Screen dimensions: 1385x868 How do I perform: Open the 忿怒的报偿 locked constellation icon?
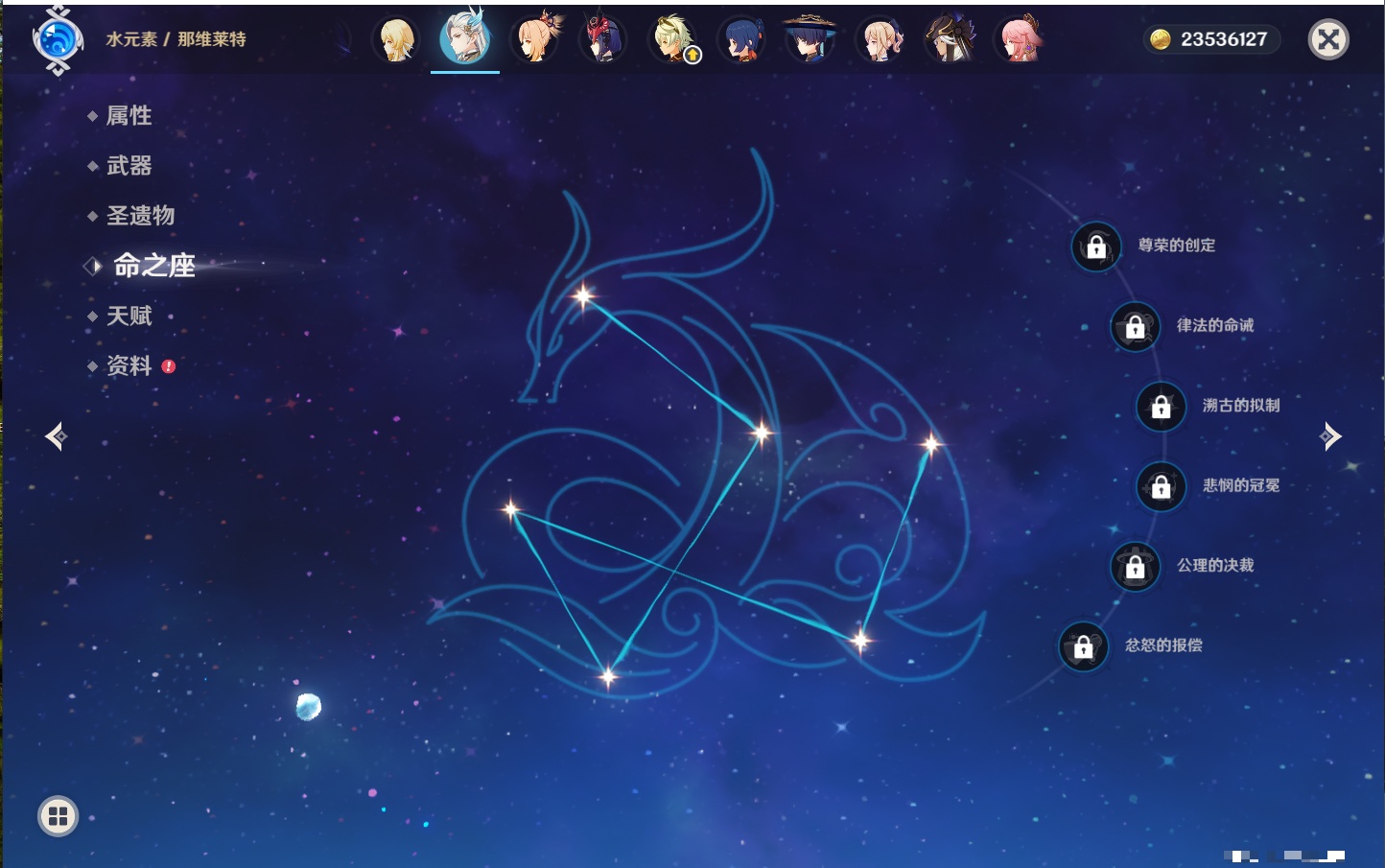[x=1083, y=647]
